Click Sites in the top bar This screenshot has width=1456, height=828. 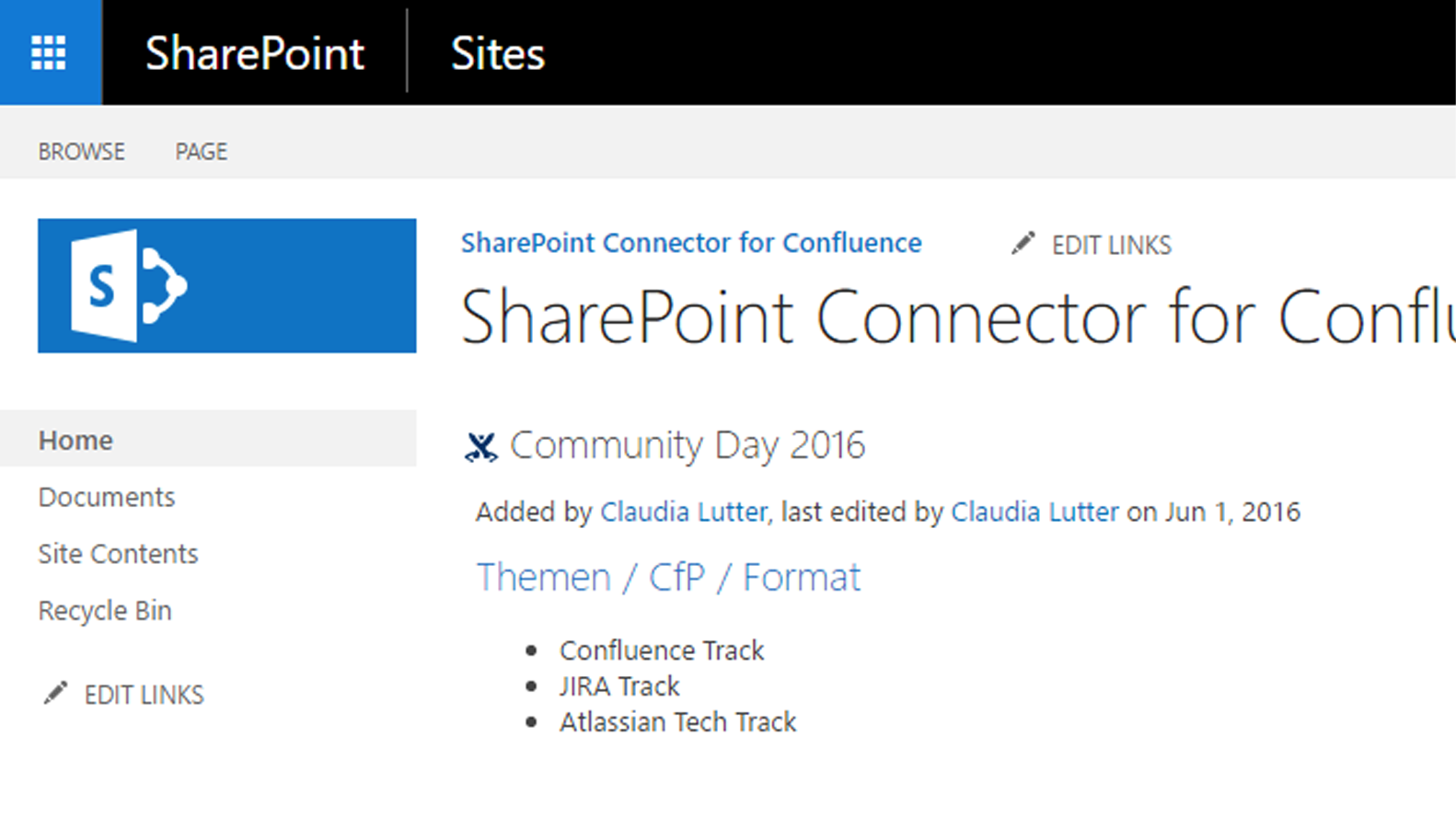(497, 53)
